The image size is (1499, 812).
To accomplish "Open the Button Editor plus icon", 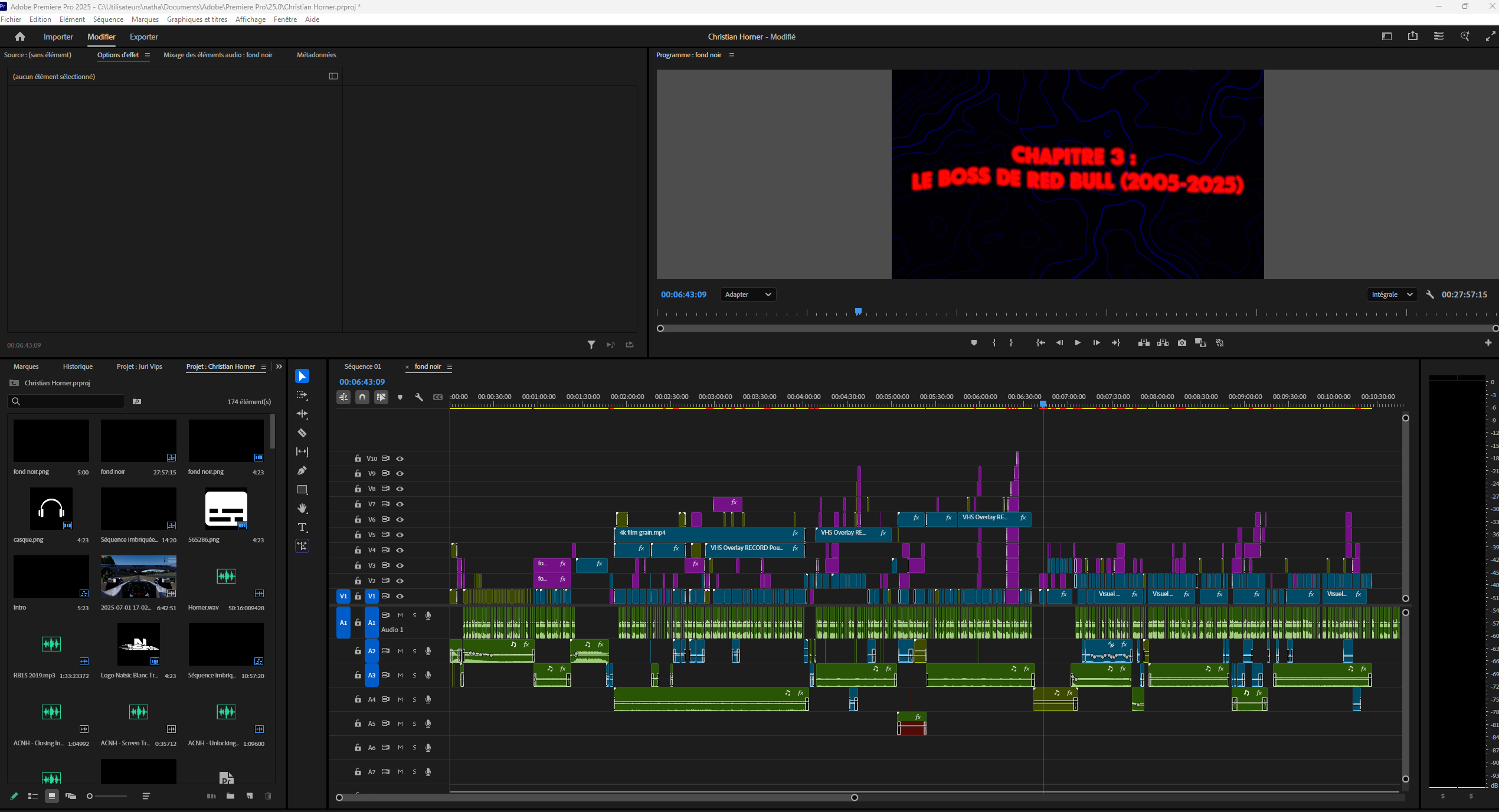I will 1488,343.
